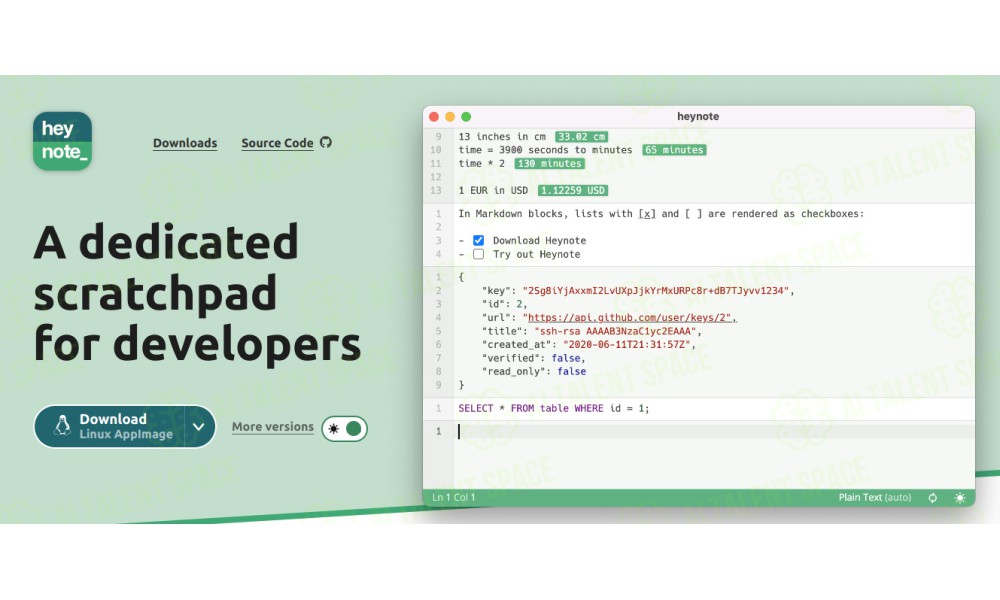Check the Try out Heynote checkbox
The image size is (1000, 600).
pyautogui.click(x=478, y=254)
